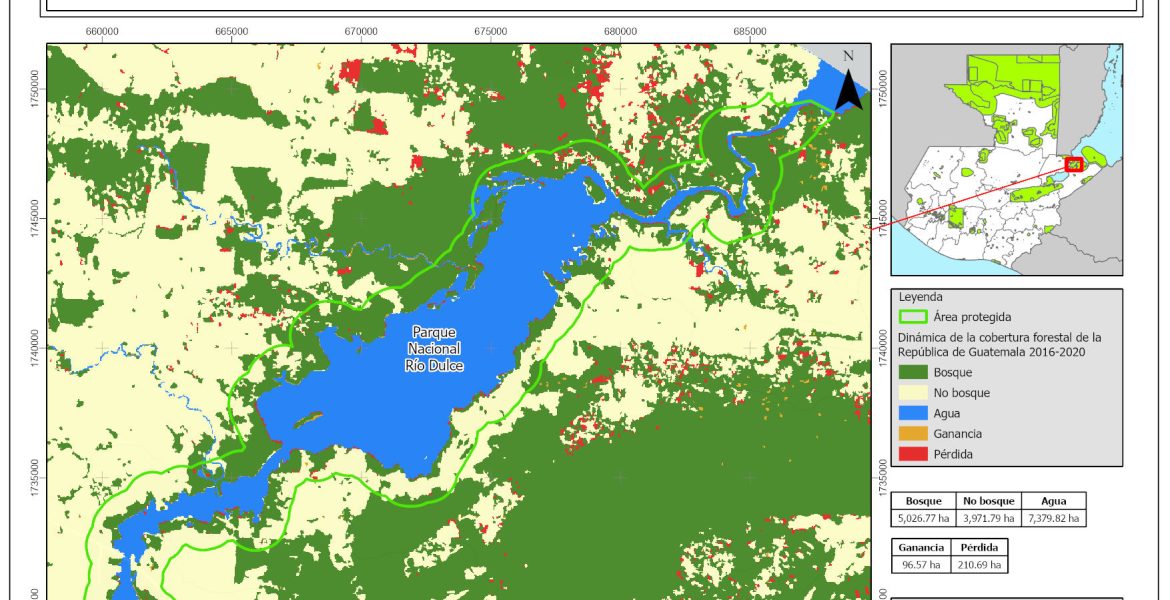This screenshot has height=600, width=1170.
Task: Select the Bosque header cell in the area table
Action: 923,501
